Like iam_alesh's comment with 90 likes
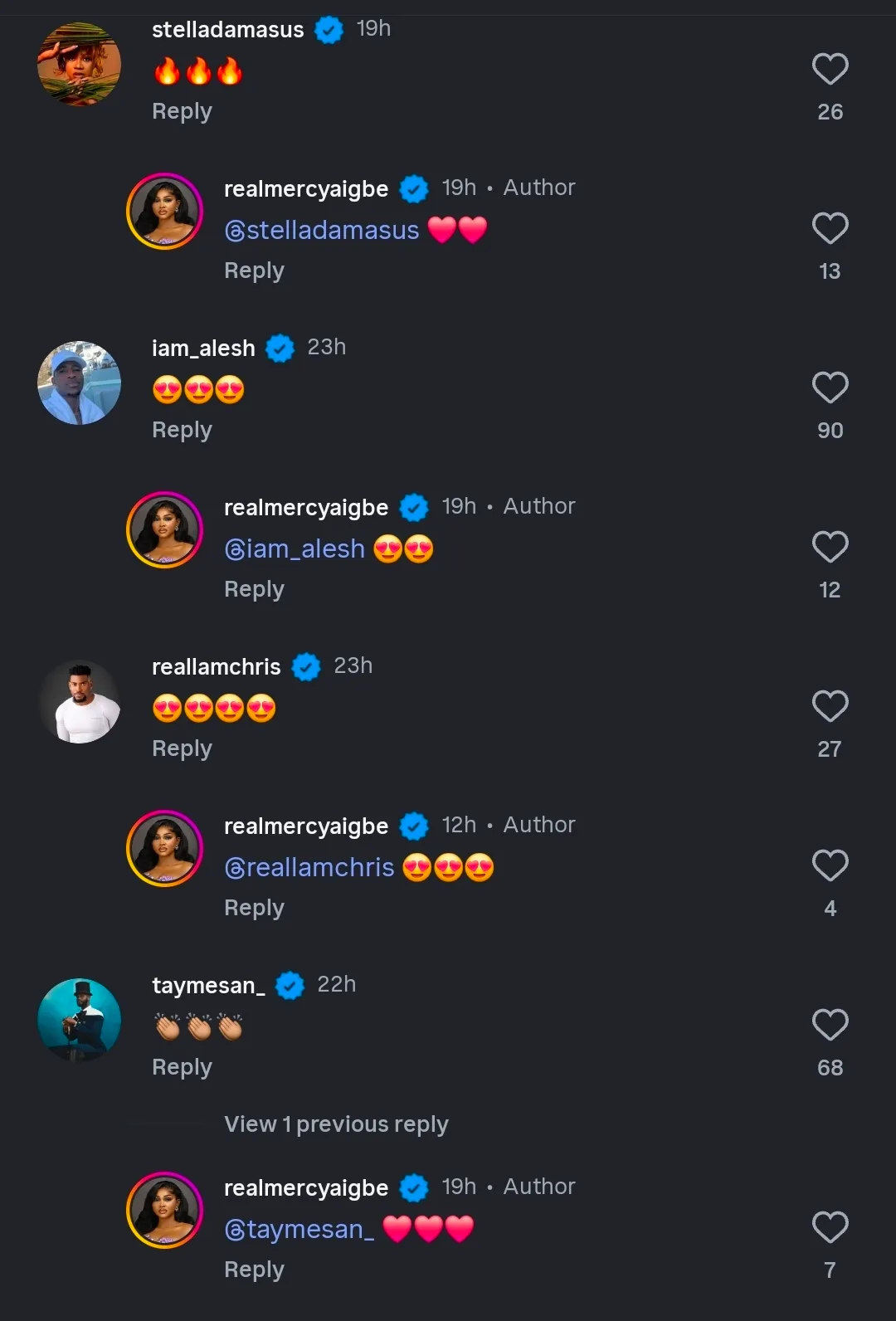This screenshot has height=1321, width=896. pos(830,388)
